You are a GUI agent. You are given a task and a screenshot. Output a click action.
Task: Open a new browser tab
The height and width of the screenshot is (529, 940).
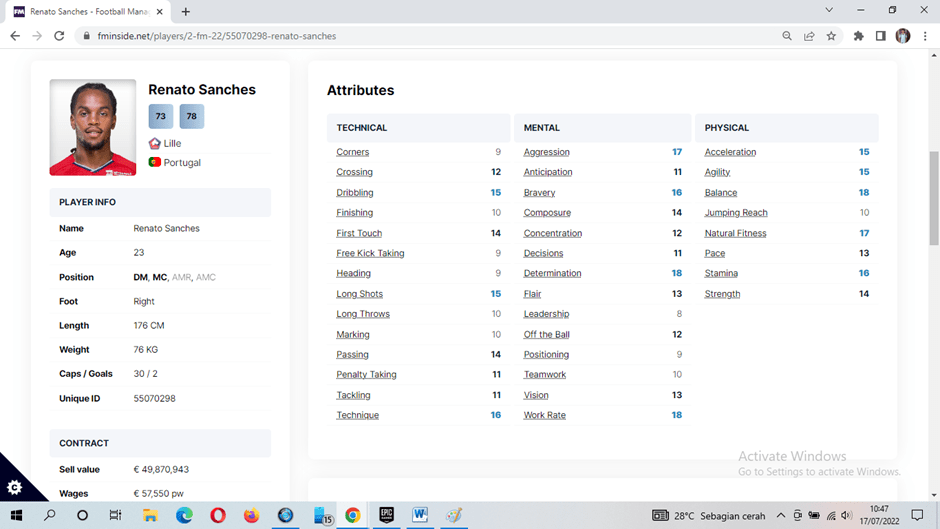click(185, 11)
